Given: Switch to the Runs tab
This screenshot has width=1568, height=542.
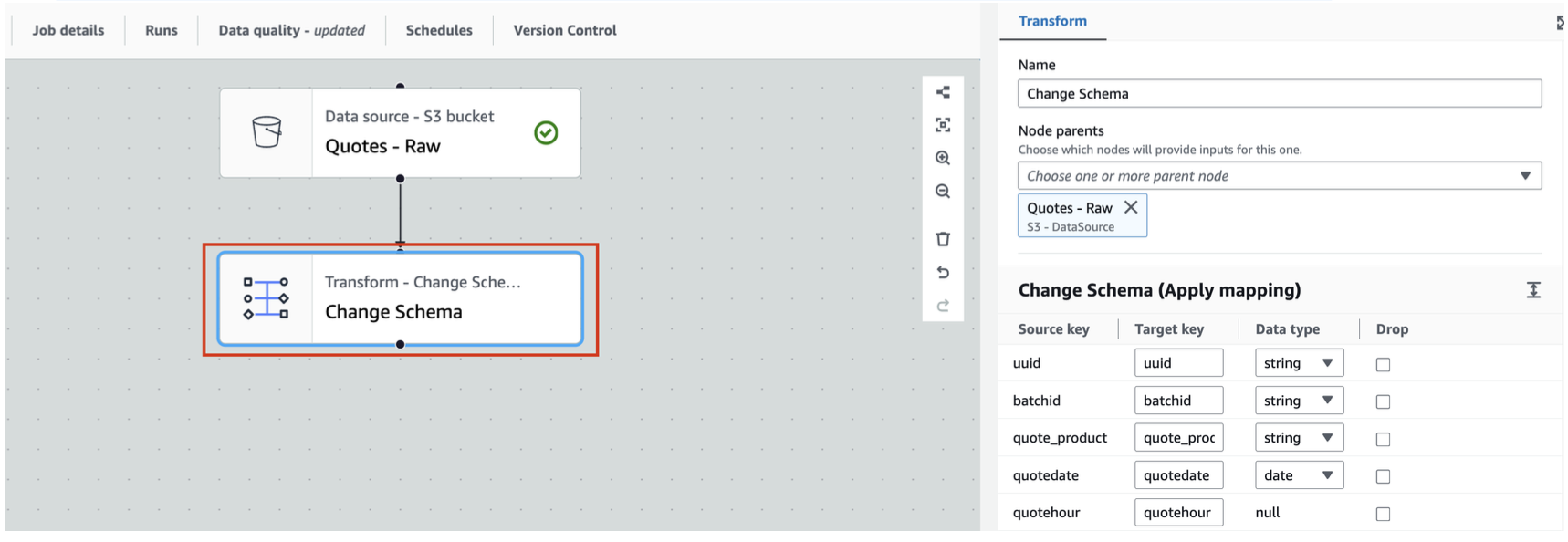Looking at the screenshot, I should (160, 30).
